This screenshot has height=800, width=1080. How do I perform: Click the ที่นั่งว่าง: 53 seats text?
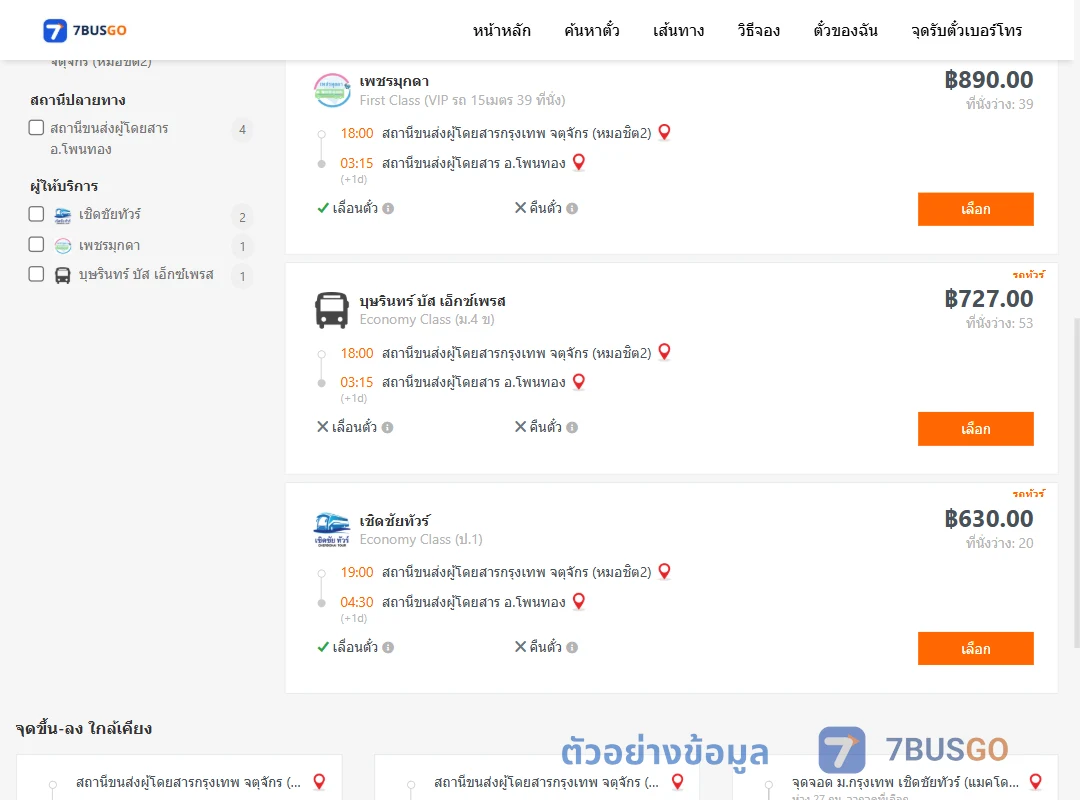tap(999, 323)
